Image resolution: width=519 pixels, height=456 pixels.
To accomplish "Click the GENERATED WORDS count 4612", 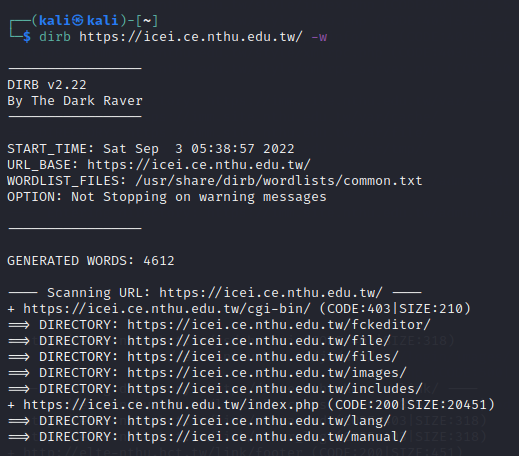I will [x=159, y=261].
